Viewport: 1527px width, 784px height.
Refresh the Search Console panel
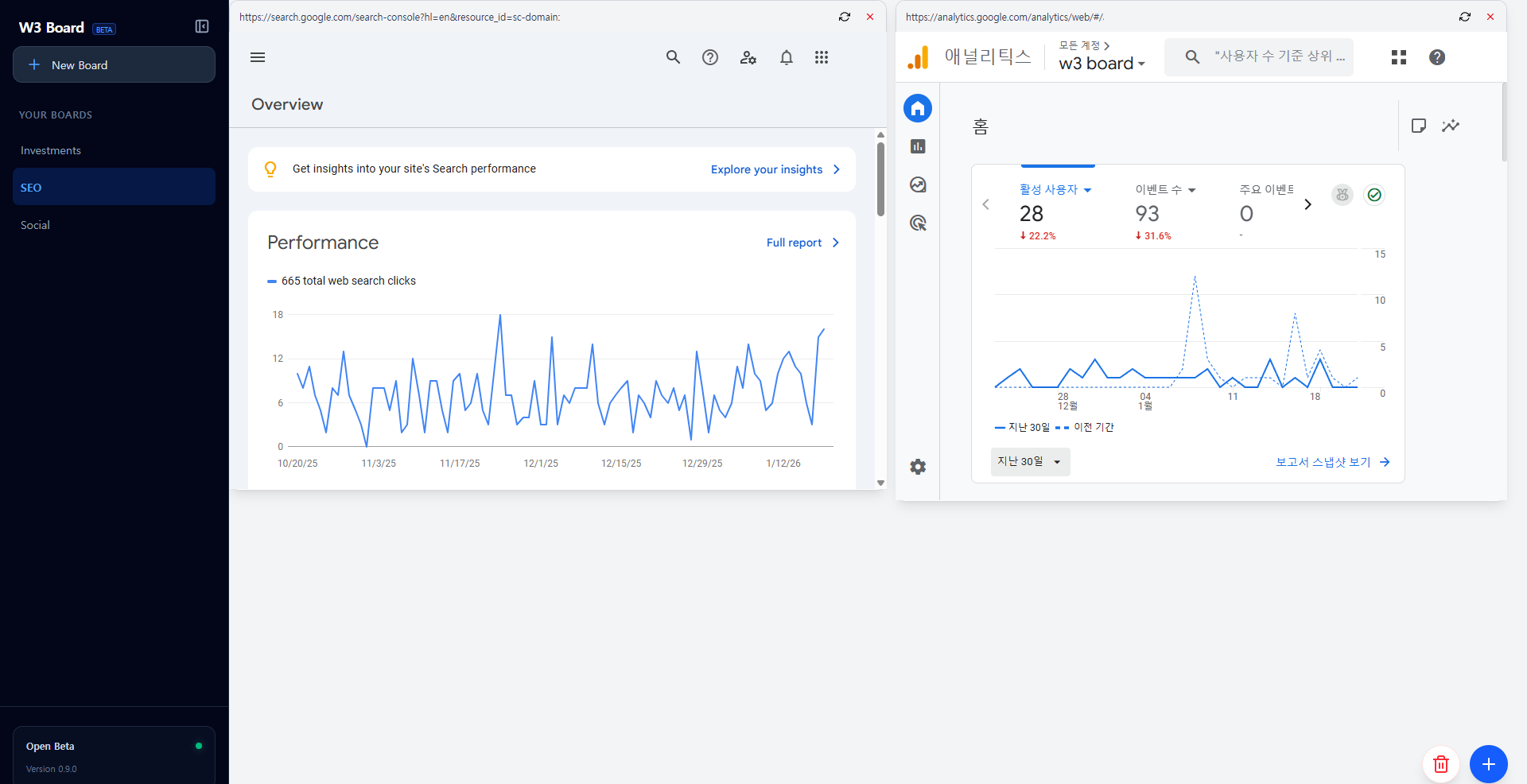[x=845, y=17]
